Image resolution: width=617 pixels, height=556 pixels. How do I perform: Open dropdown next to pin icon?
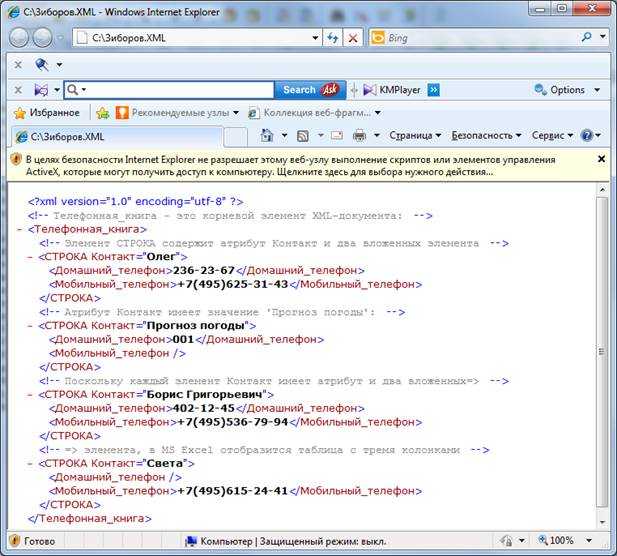point(59,65)
